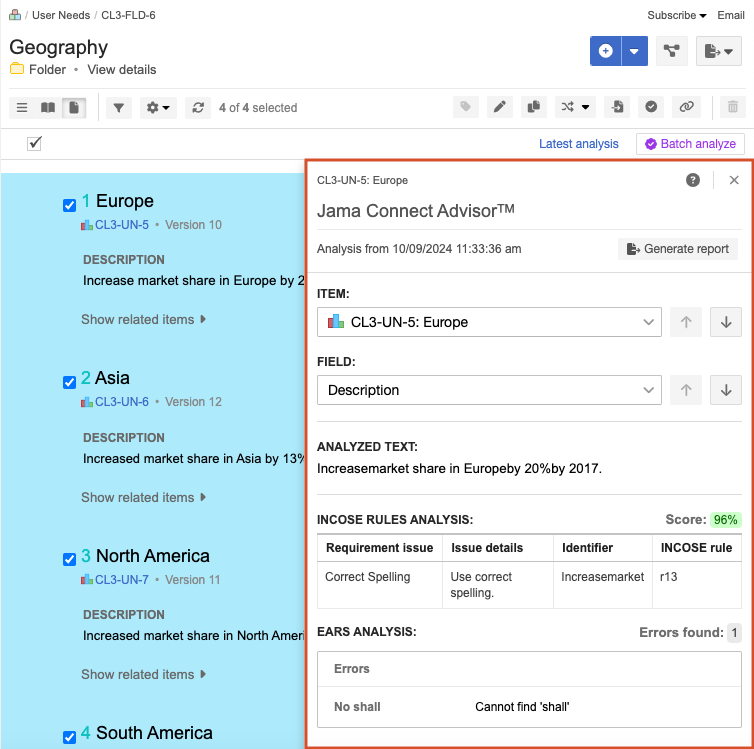Uncheck the South America item checkbox
This screenshot has width=754, height=749.
pos(69,737)
